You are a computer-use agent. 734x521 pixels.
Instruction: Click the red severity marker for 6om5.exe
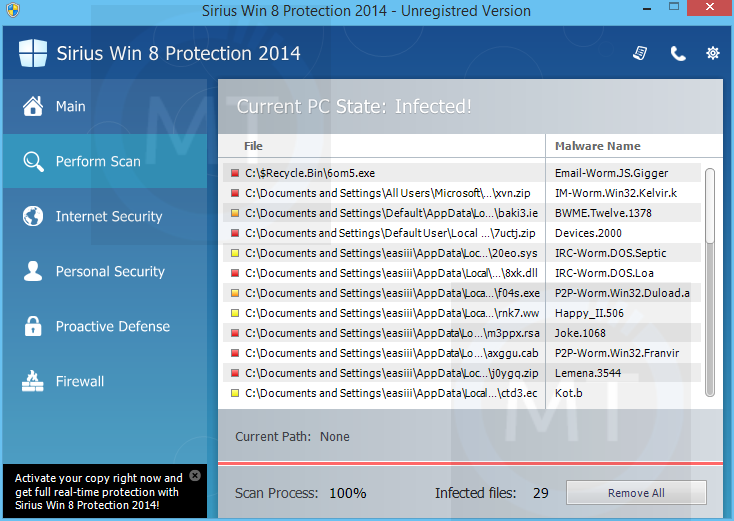pos(235,173)
